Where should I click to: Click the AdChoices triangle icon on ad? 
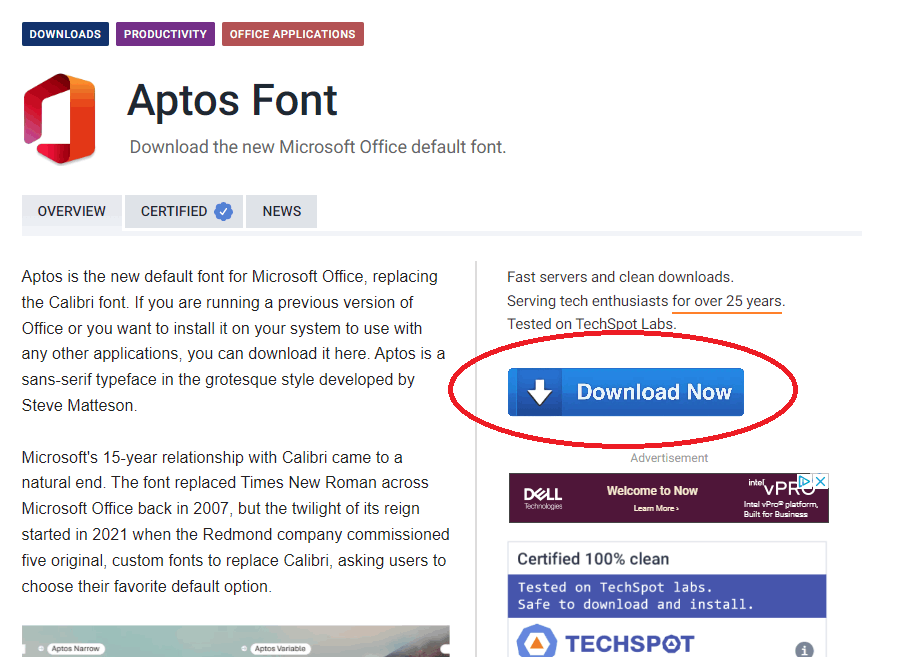pos(806,481)
